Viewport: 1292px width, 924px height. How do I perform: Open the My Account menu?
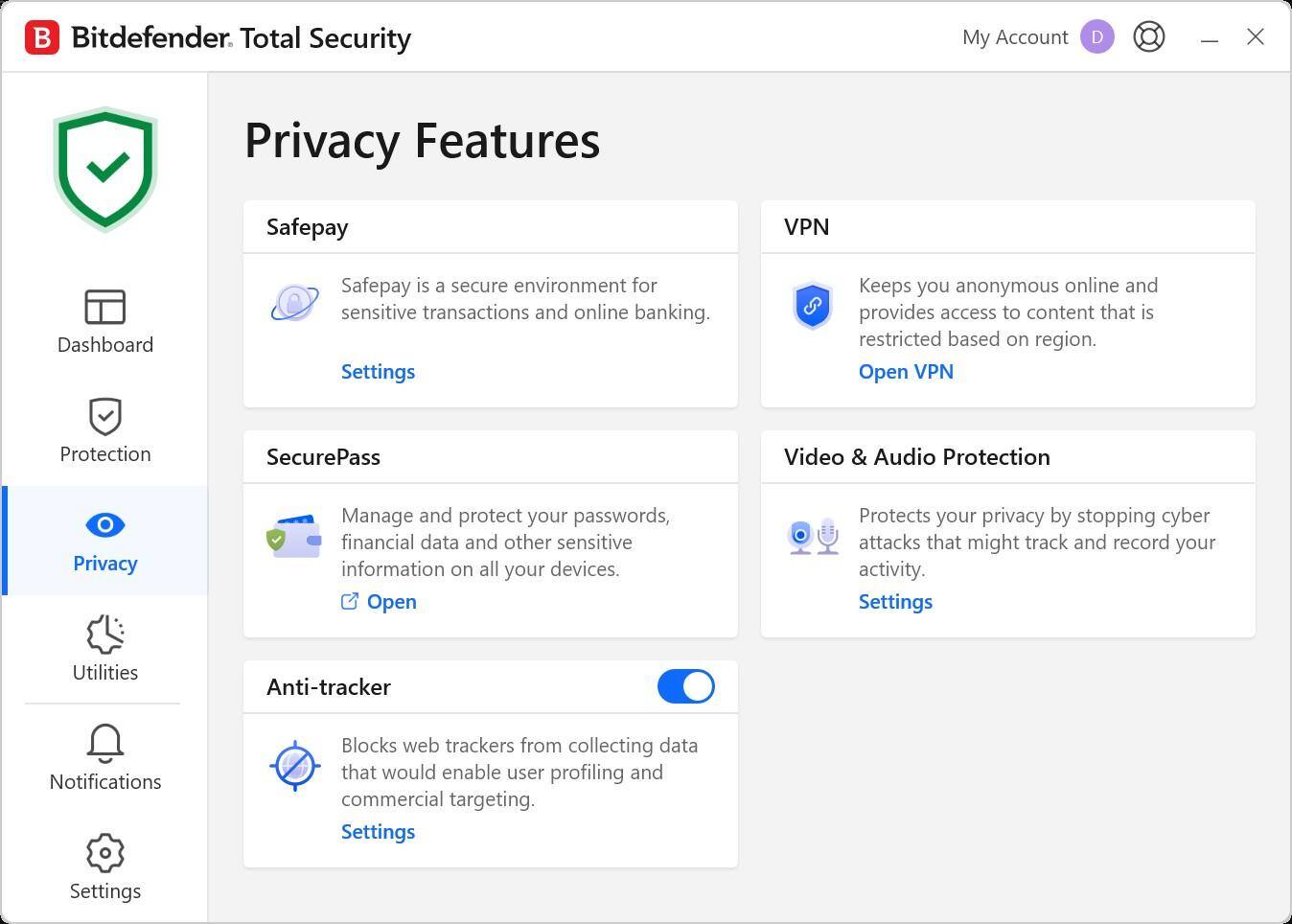pyautogui.click(x=1015, y=36)
